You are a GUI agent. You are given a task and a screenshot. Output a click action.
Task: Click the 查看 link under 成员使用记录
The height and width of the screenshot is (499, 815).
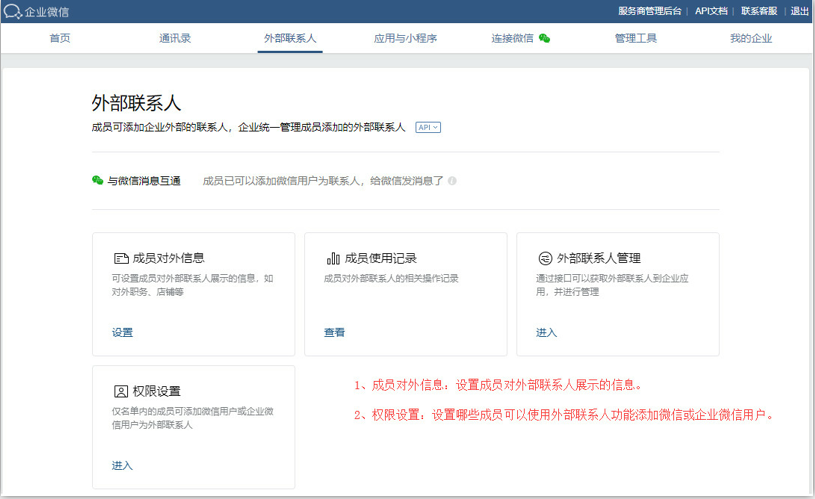click(x=334, y=333)
